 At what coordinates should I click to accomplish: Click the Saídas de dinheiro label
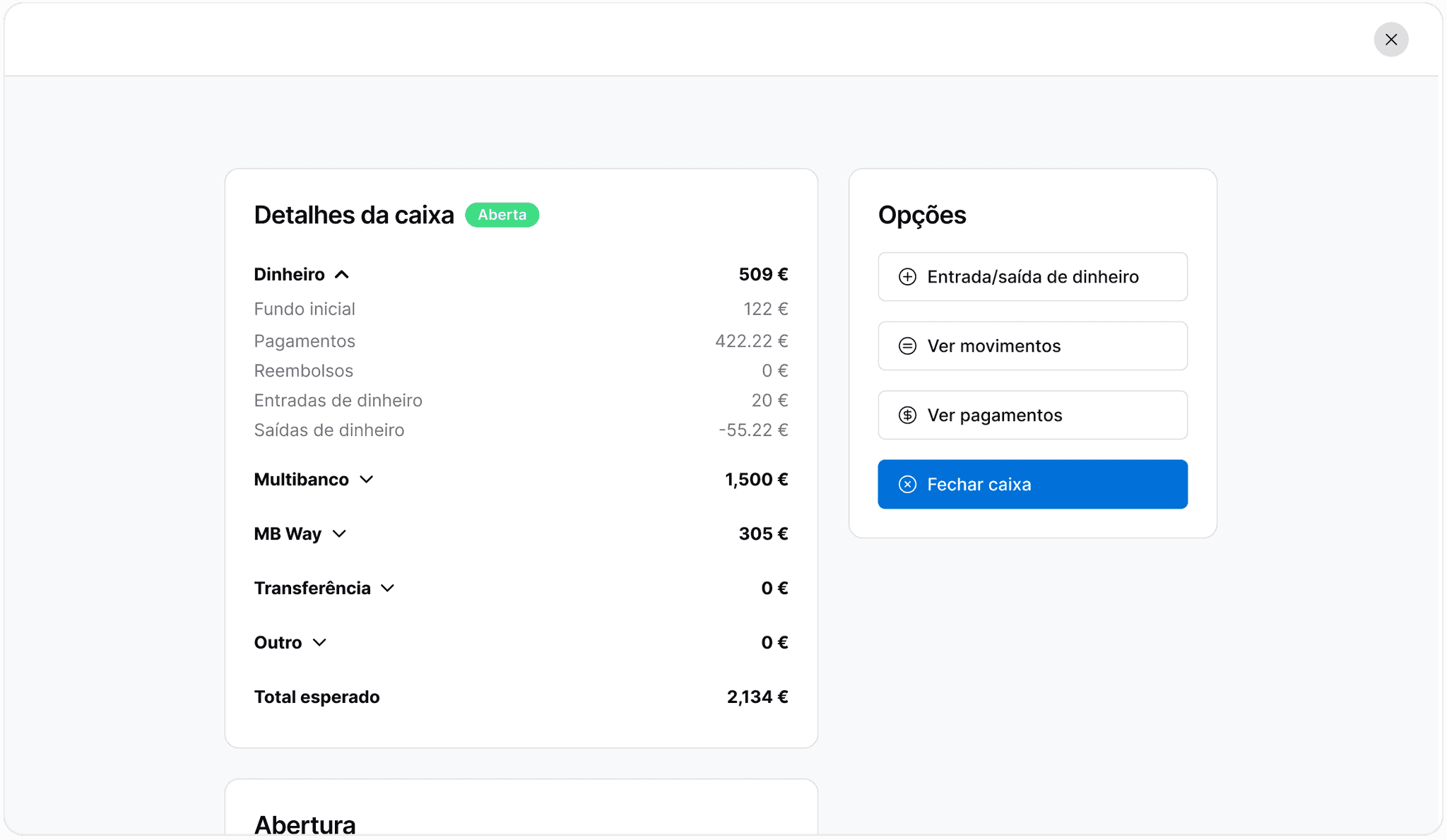pos(329,430)
